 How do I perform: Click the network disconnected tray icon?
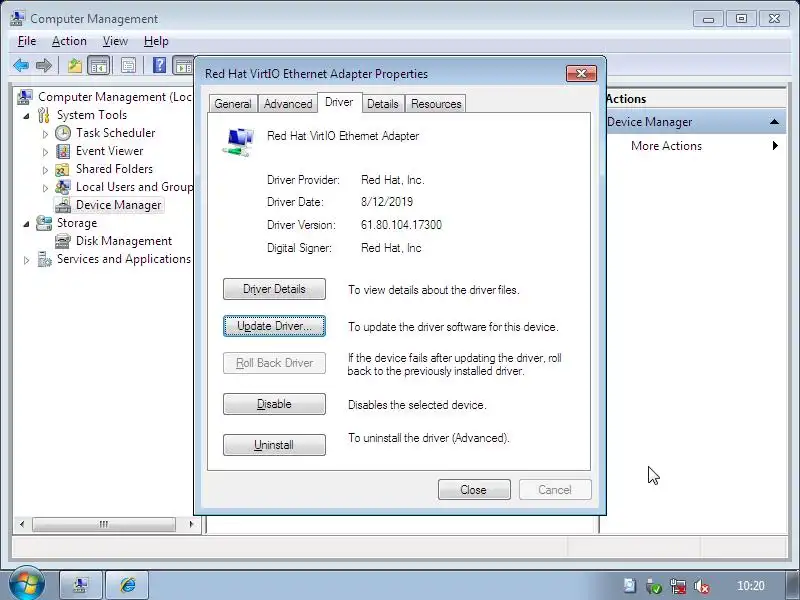pos(678,586)
